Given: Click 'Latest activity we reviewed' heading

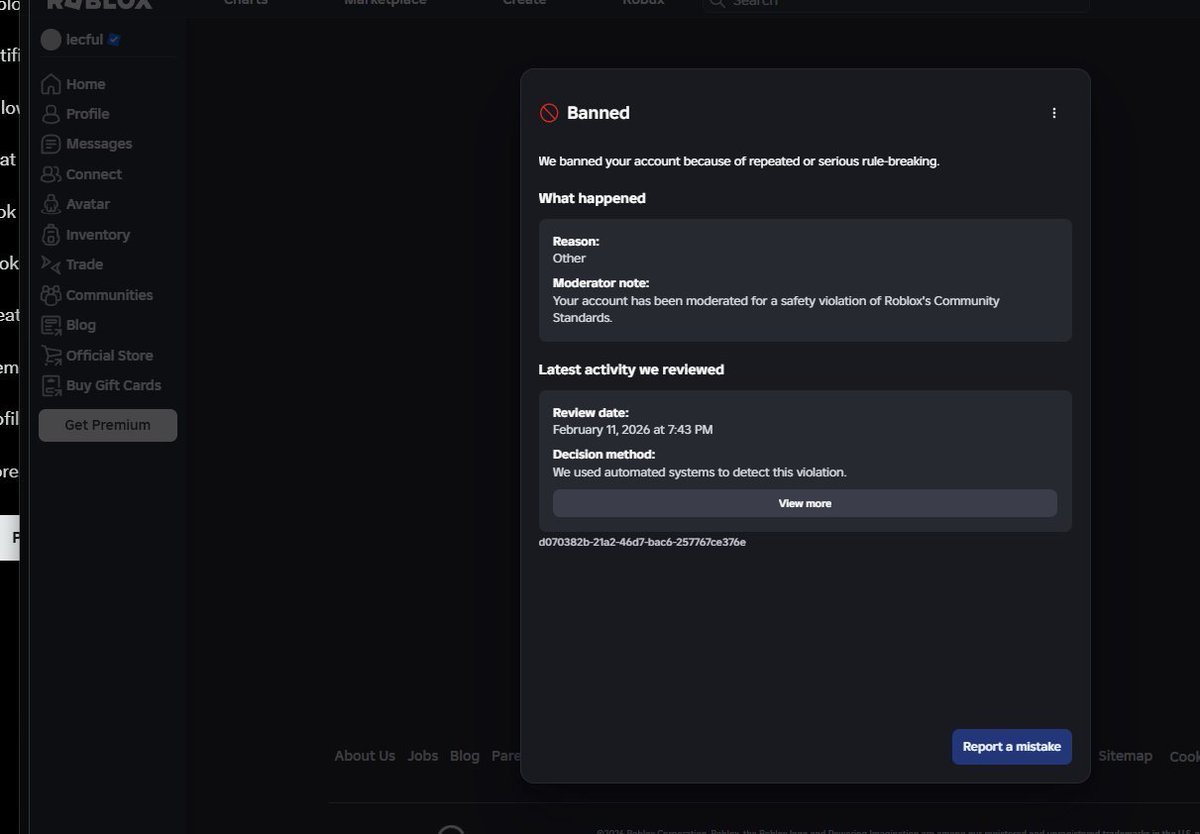Looking at the screenshot, I should pyautogui.click(x=631, y=369).
